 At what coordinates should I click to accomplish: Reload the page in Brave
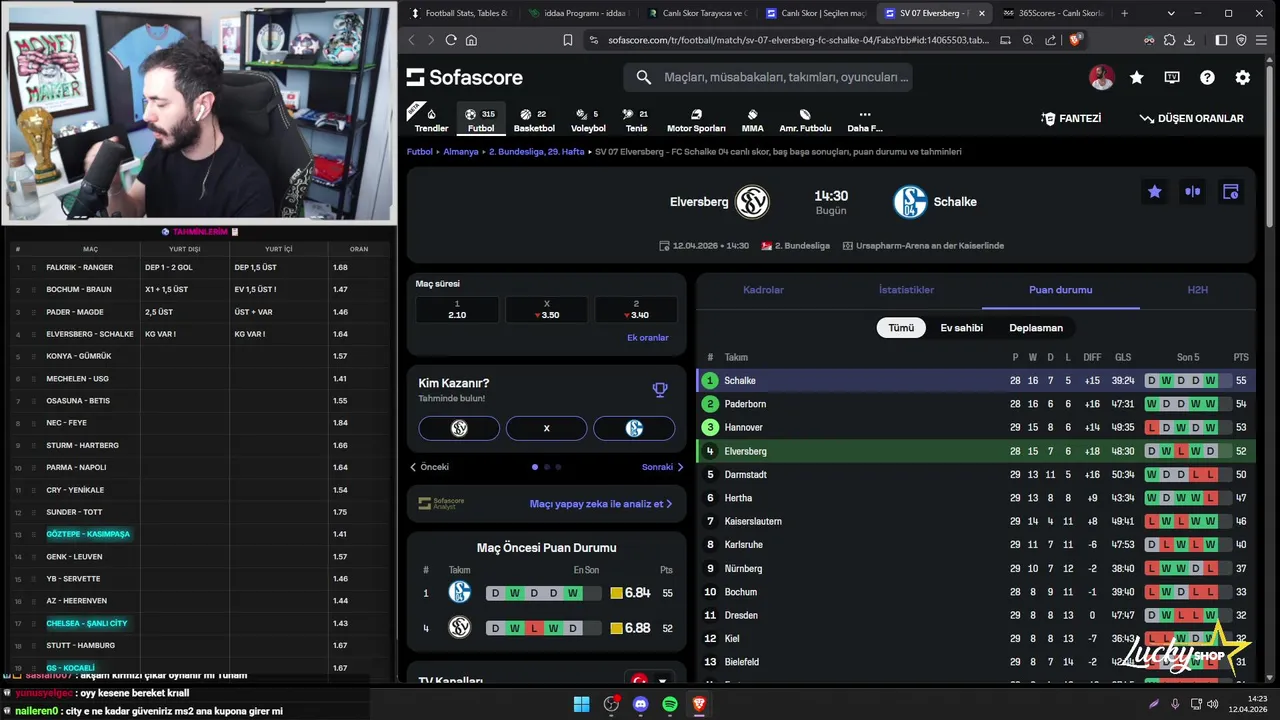[x=451, y=40]
